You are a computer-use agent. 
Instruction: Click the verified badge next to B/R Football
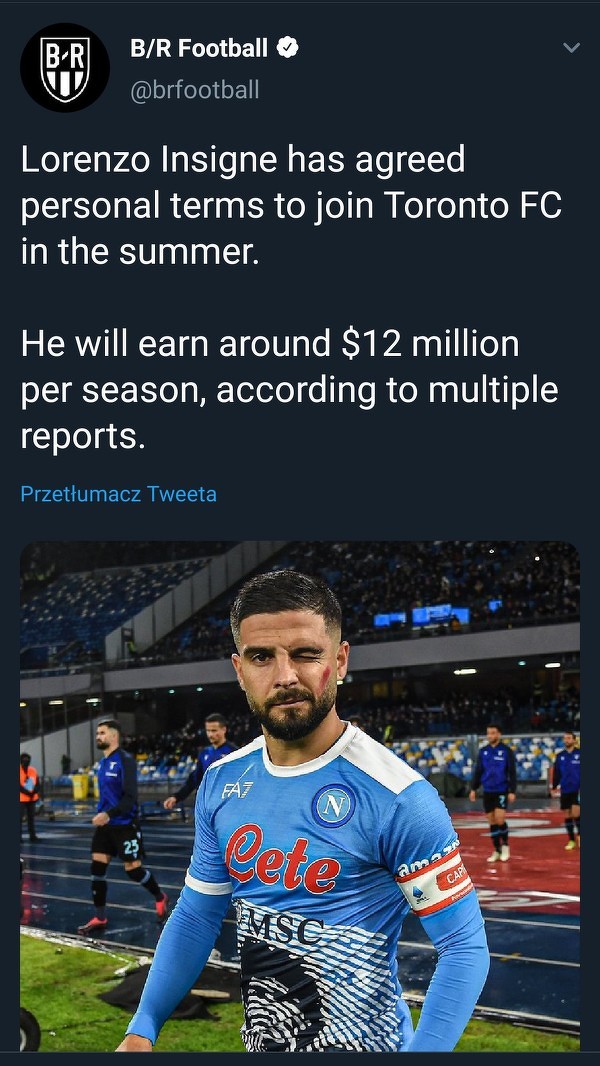pos(288,47)
